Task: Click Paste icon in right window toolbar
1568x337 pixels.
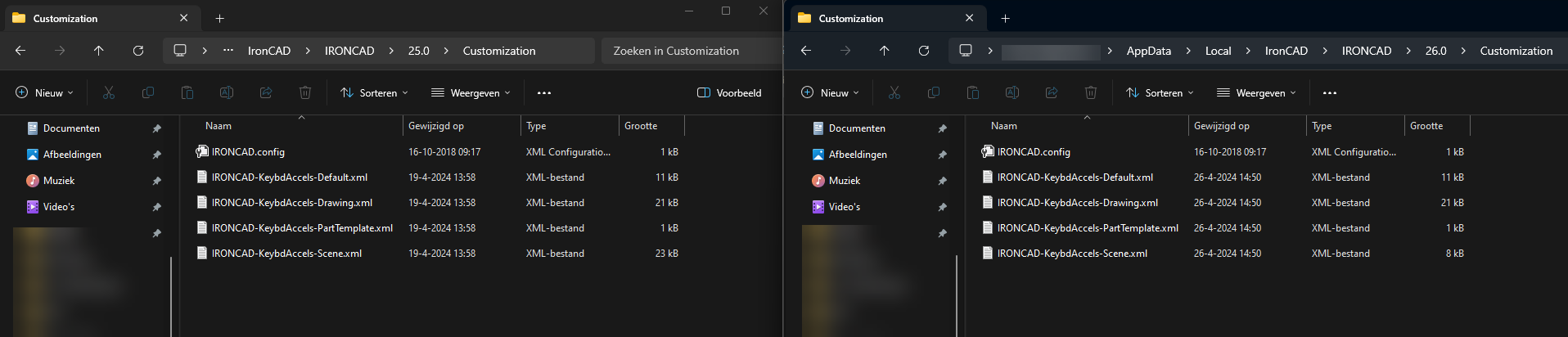Action: [x=973, y=93]
